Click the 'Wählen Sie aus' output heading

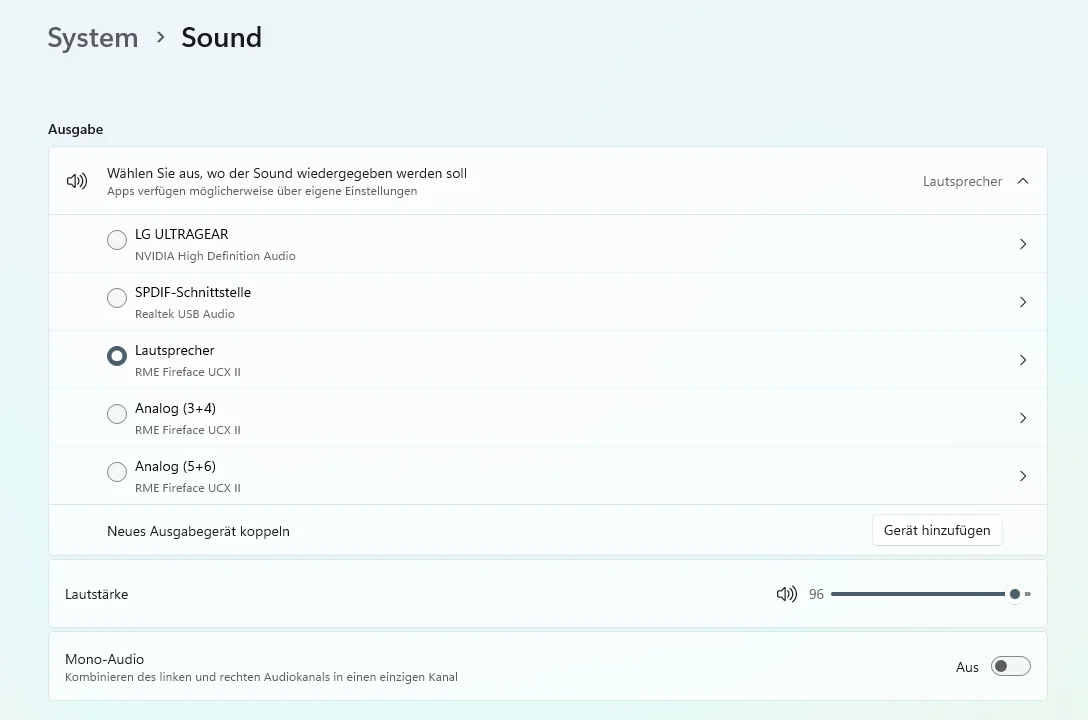[287, 173]
